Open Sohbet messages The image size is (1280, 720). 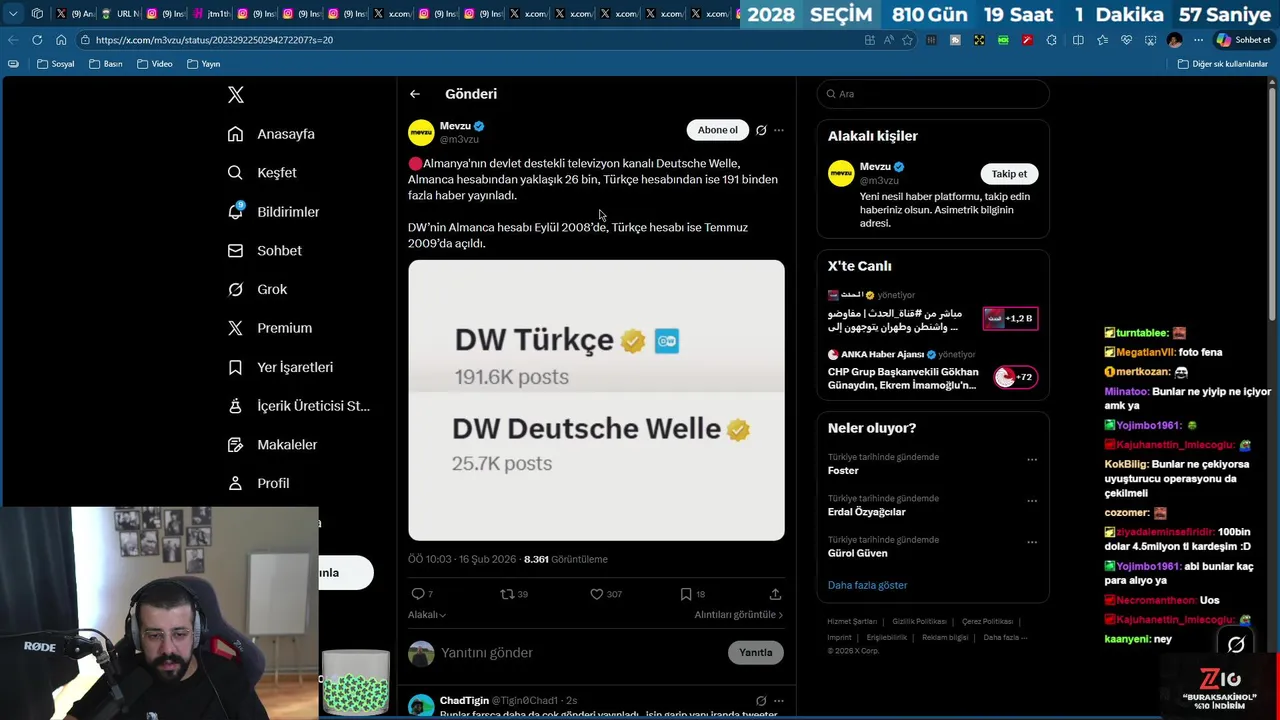[264, 251]
